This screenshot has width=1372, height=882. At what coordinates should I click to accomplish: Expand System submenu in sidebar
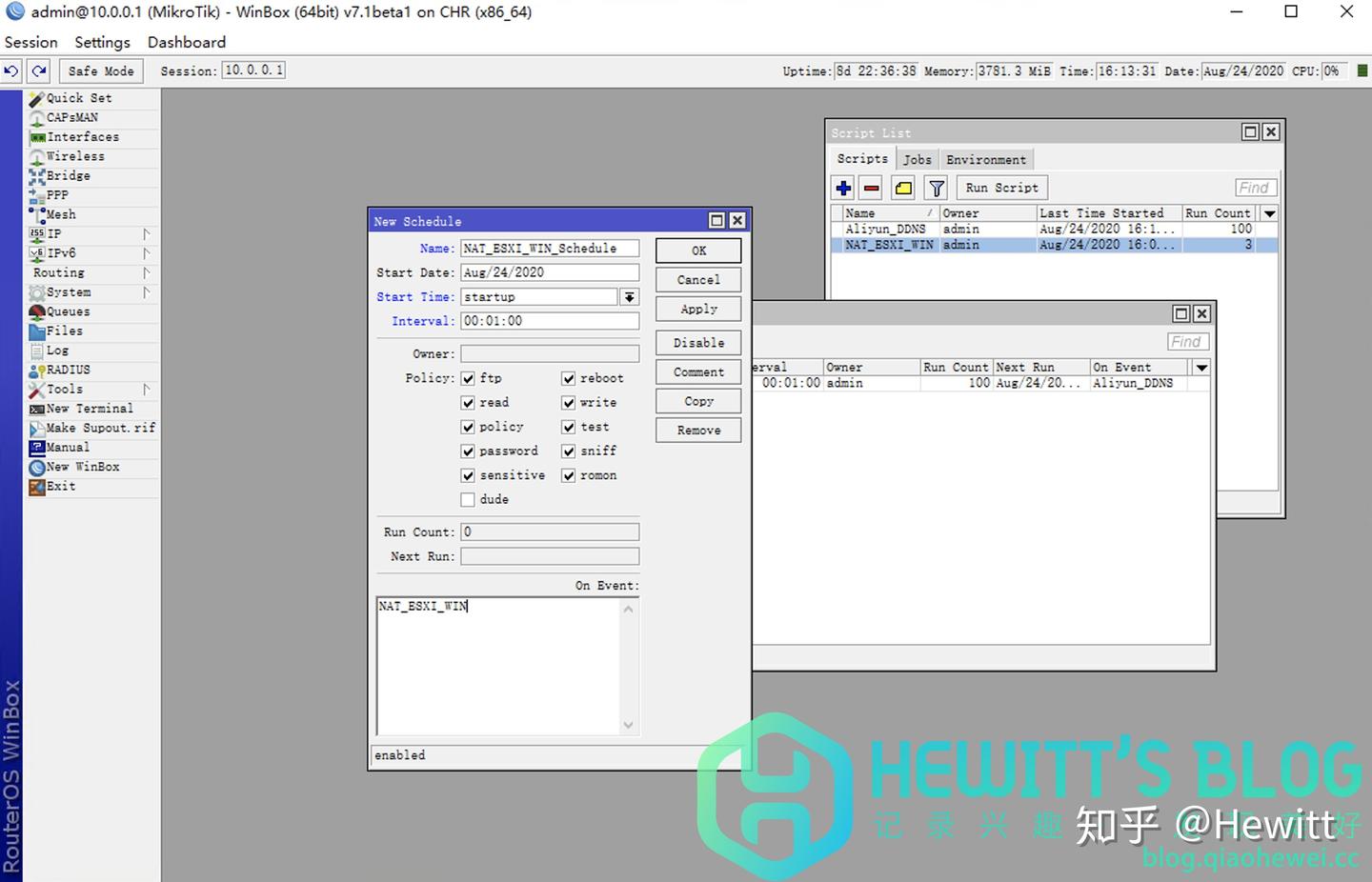pyautogui.click(x=146, y=292)
